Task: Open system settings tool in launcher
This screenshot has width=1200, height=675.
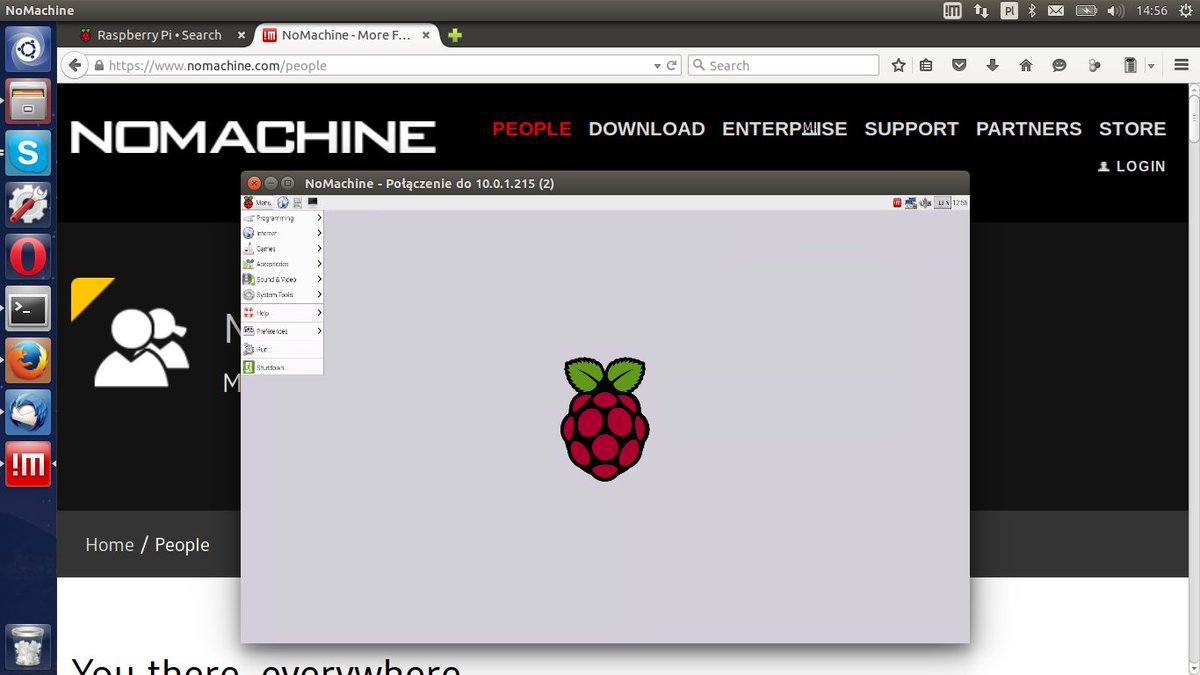Action: coord(28,205)
